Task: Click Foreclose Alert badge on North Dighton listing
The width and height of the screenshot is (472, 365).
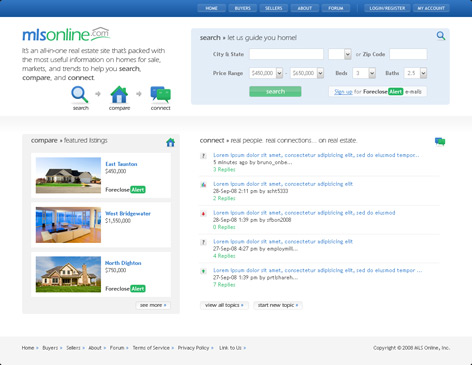Action: coord(125,289)
